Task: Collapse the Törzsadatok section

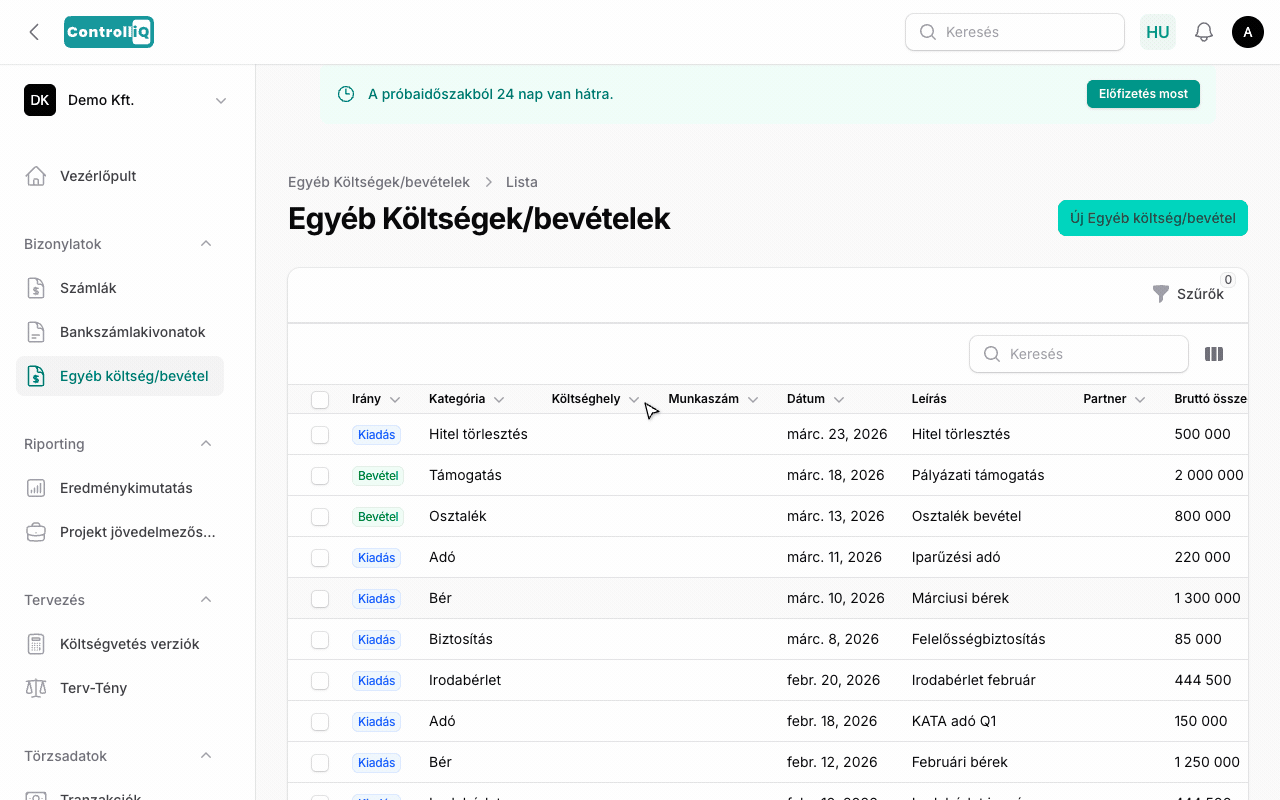Action: pos(206,756)
